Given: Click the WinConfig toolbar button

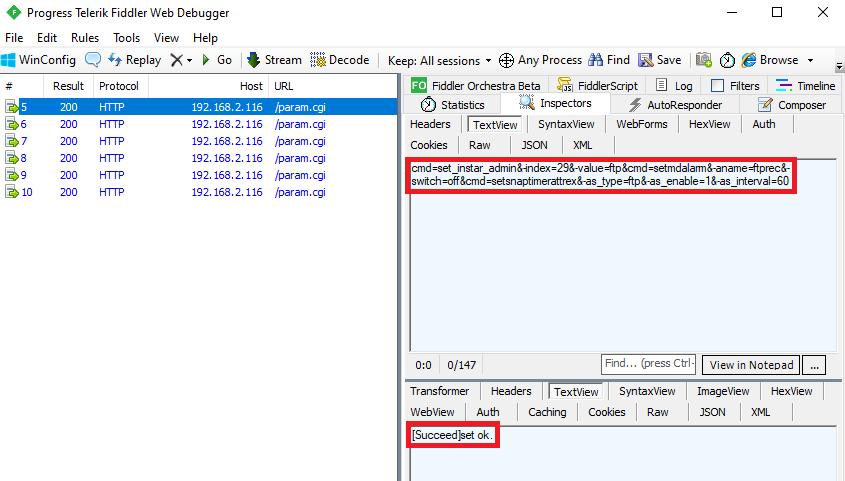Looking at the screenshot, I should tap(39, 60).
